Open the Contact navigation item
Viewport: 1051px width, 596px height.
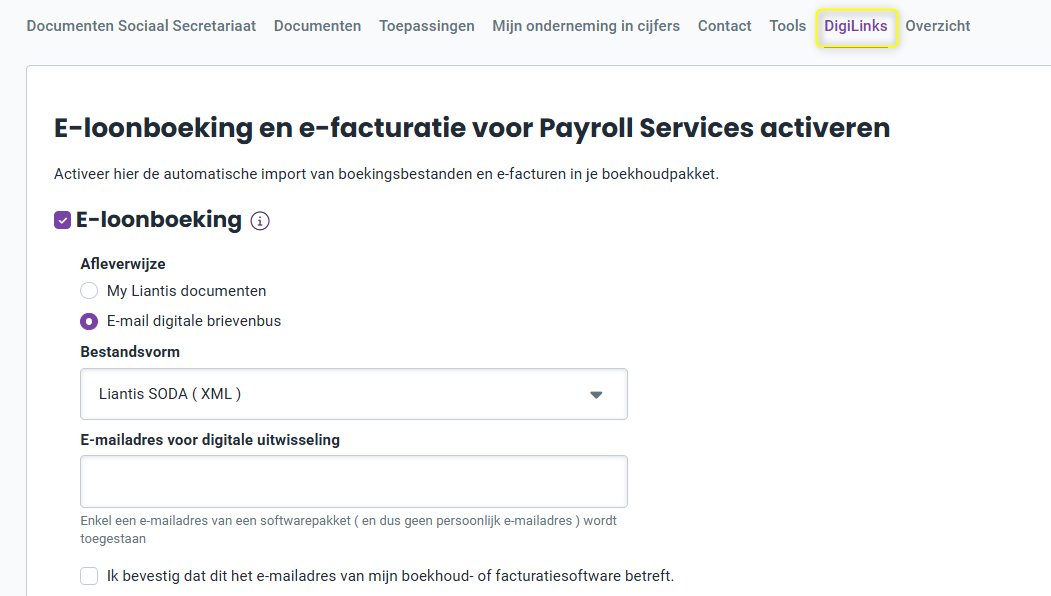point(725,26)
